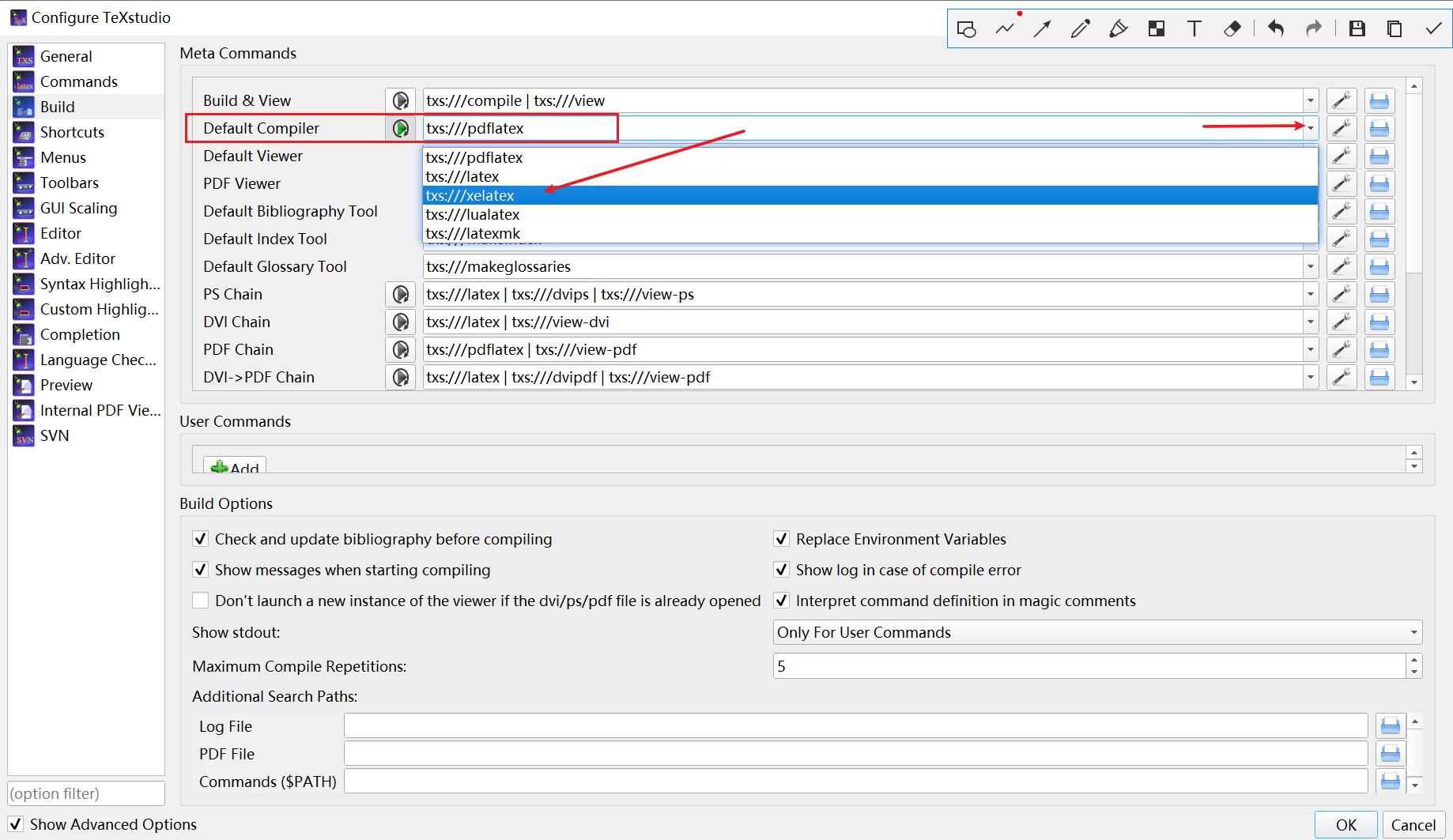This screenshot has height=840, width=1453.
Task: Expand the DVI->PDF Chain dropdown arrow
Action: (x=1310, y=377)
